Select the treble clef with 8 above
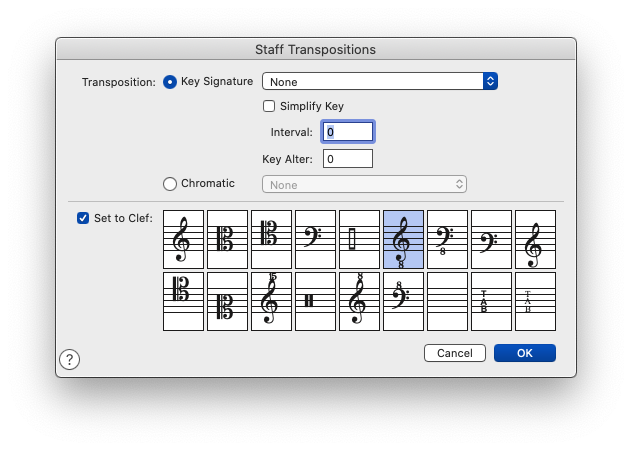This screenshot has height=451, width=632. [x=359, y=301]
